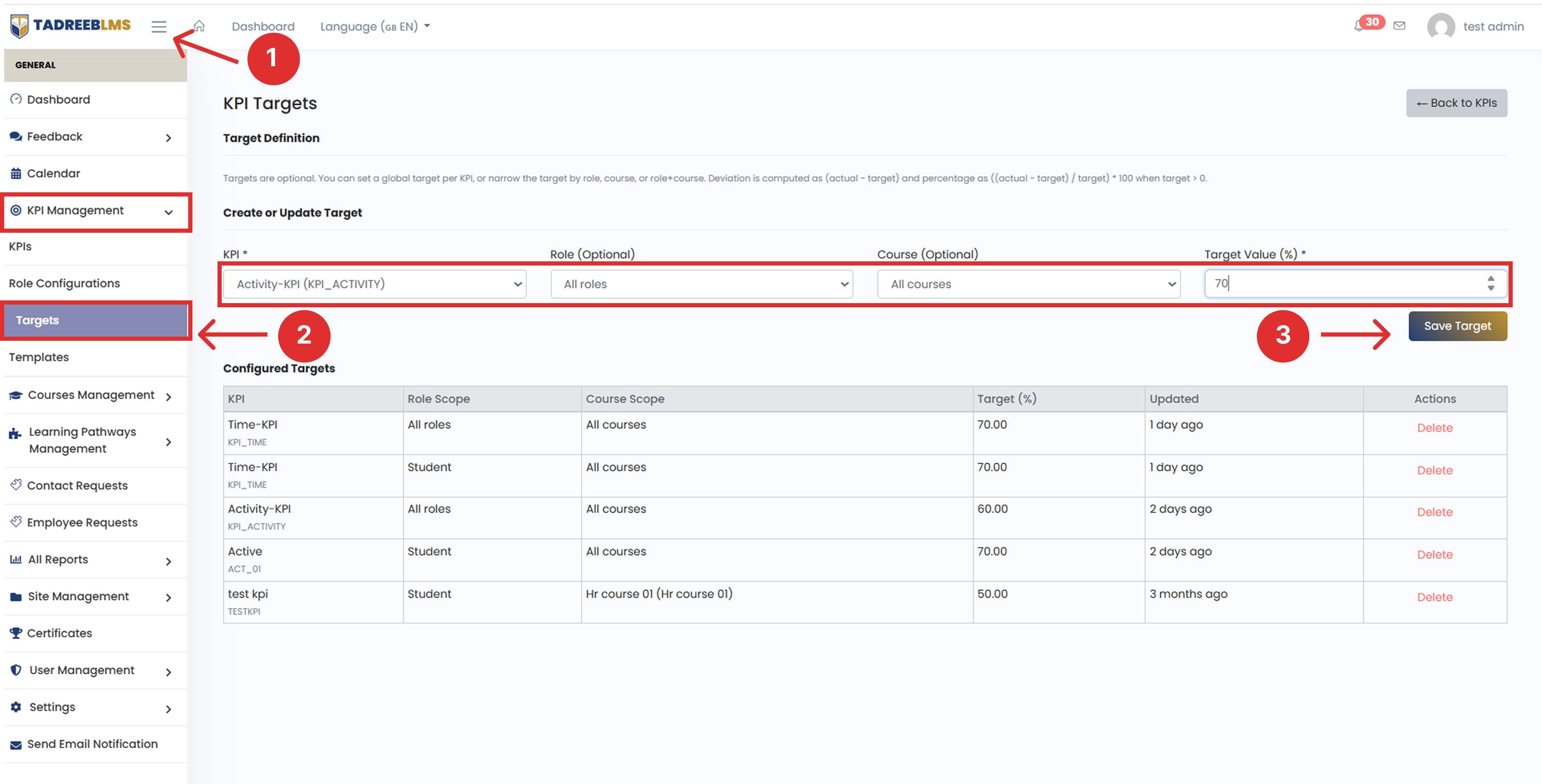Collapse the KPI Management chevron

(169, 212)
